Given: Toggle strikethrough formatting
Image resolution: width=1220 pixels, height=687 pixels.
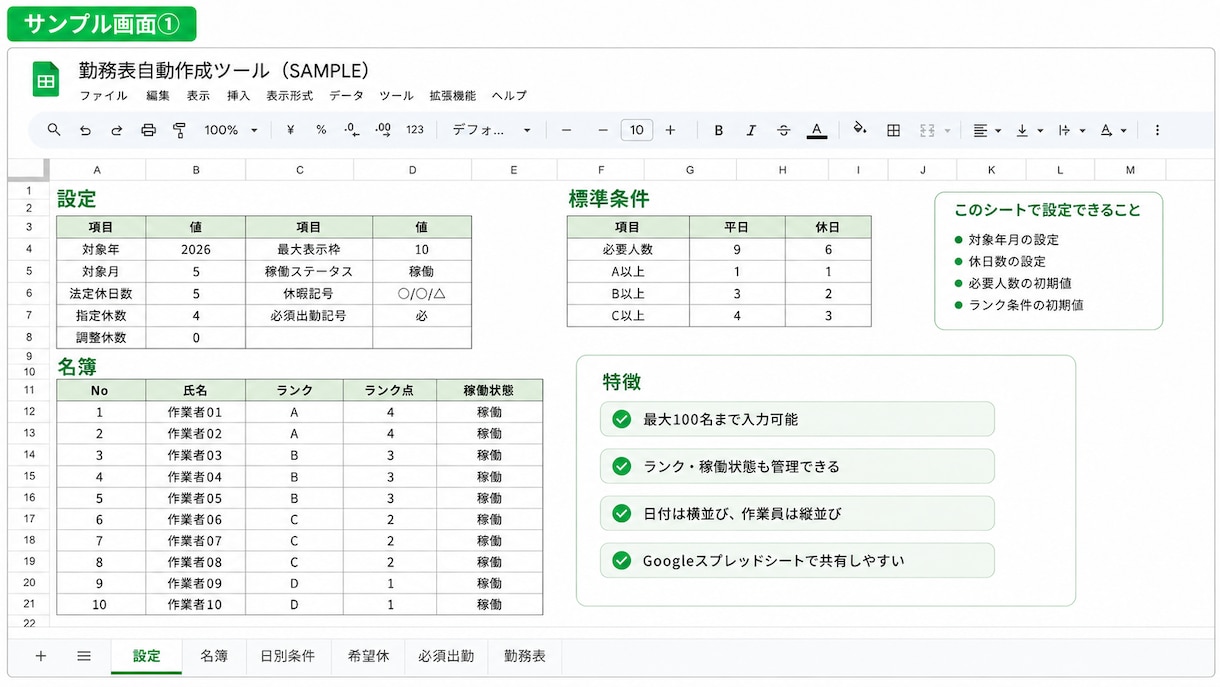Looking at the screenshot, I should [x=783, y=130].
